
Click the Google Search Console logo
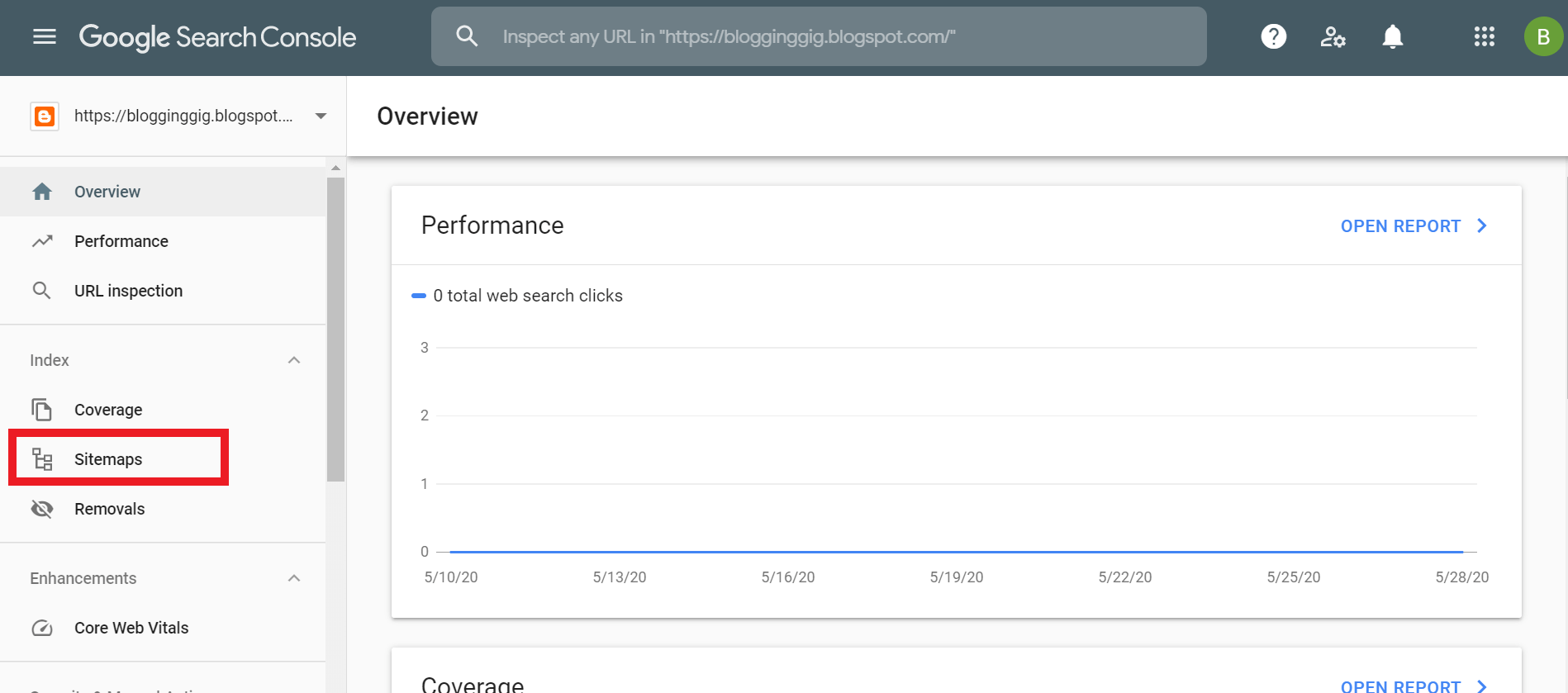pyautogui.click(x=217, y=37)
